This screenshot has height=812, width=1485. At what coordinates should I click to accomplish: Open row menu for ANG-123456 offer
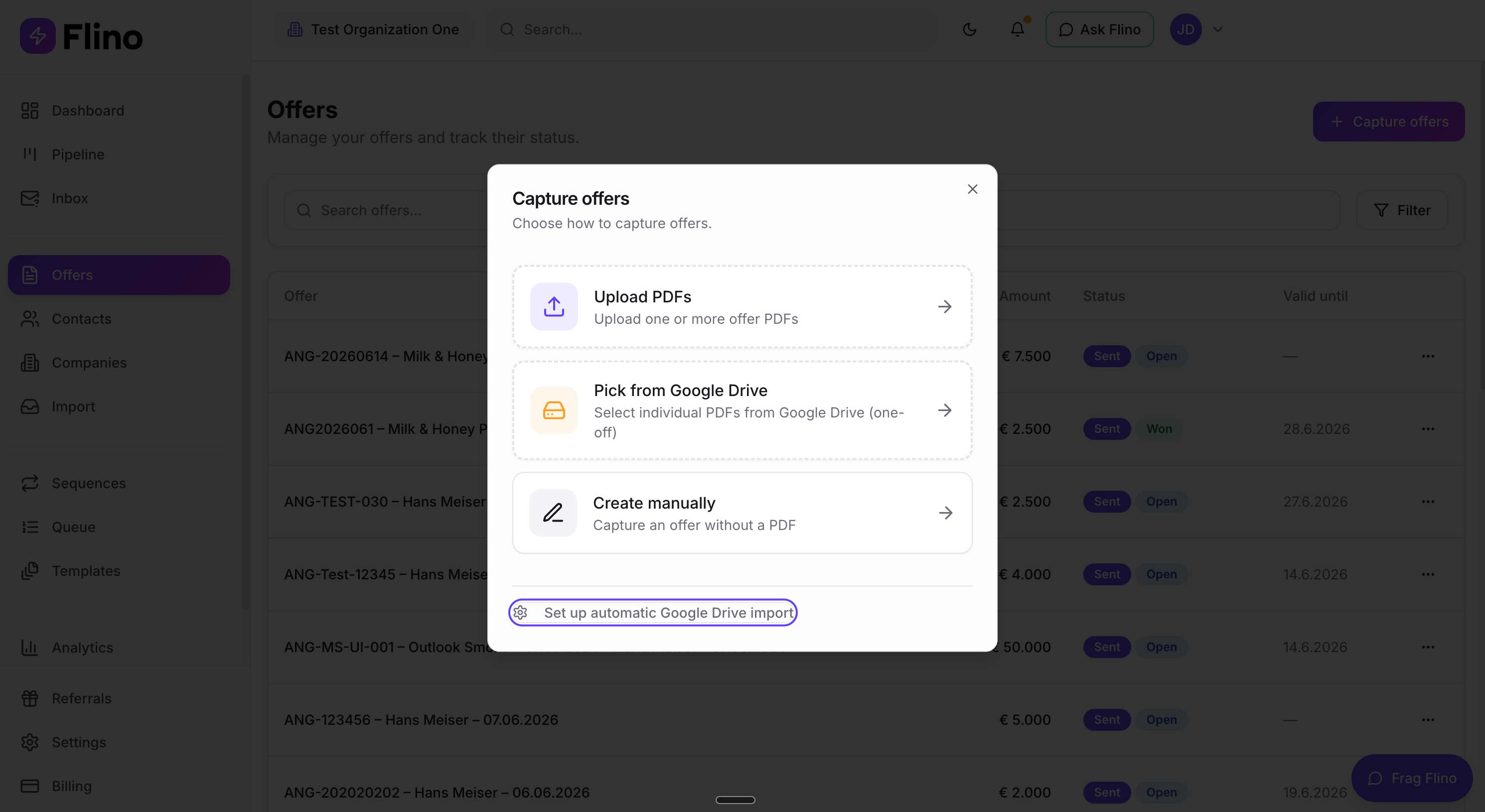[1427, 720]
